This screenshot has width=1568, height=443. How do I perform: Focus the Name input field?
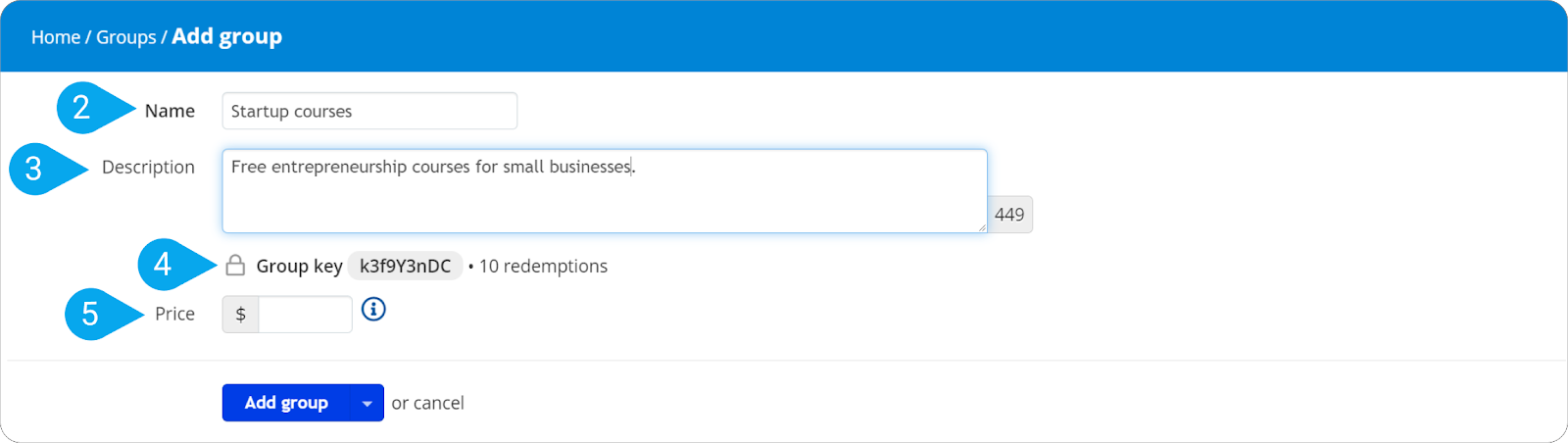[x=369, y=111]
